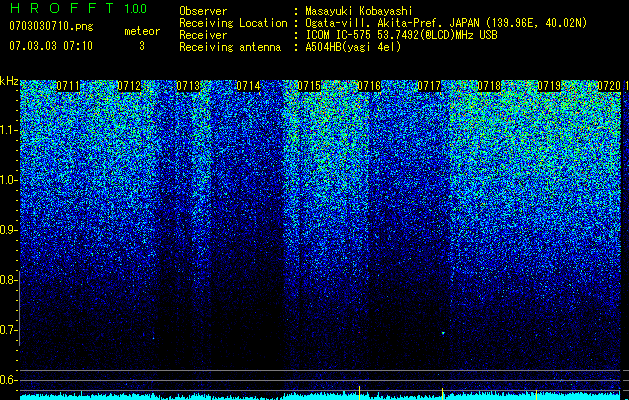Click the 0717 time marker
Viewport: 629px width, 400px height.
429,86
